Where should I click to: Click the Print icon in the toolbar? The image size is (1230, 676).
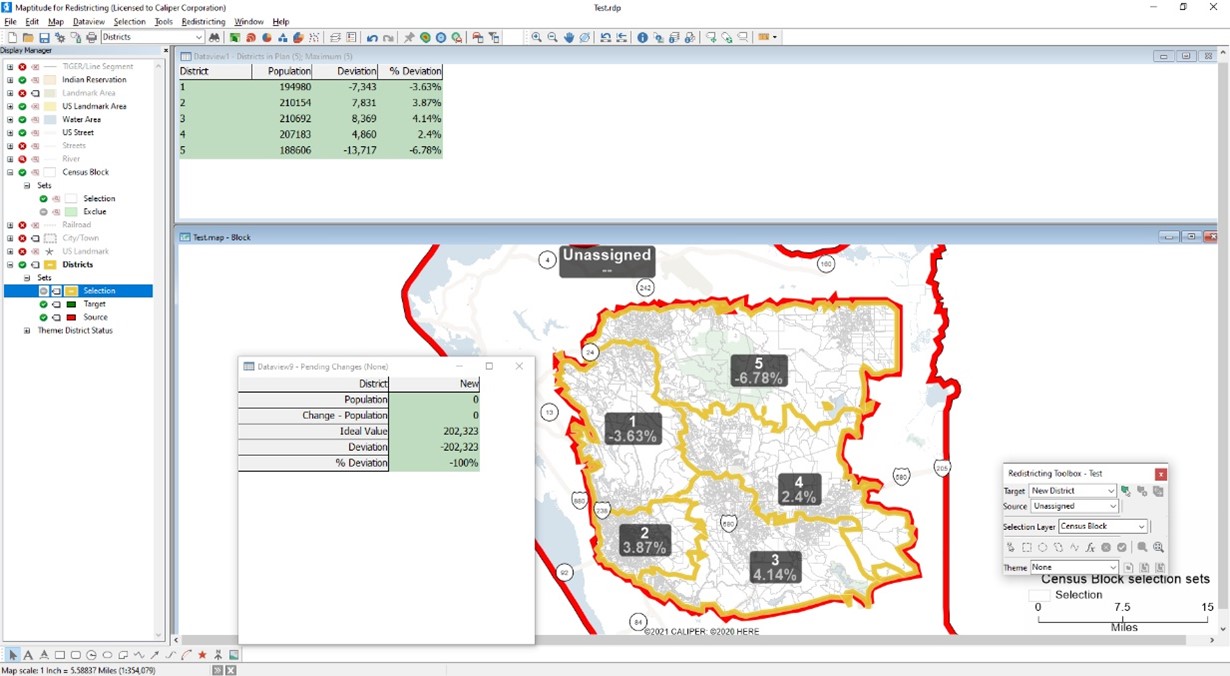pyautogui.click(x=91, y=38)
